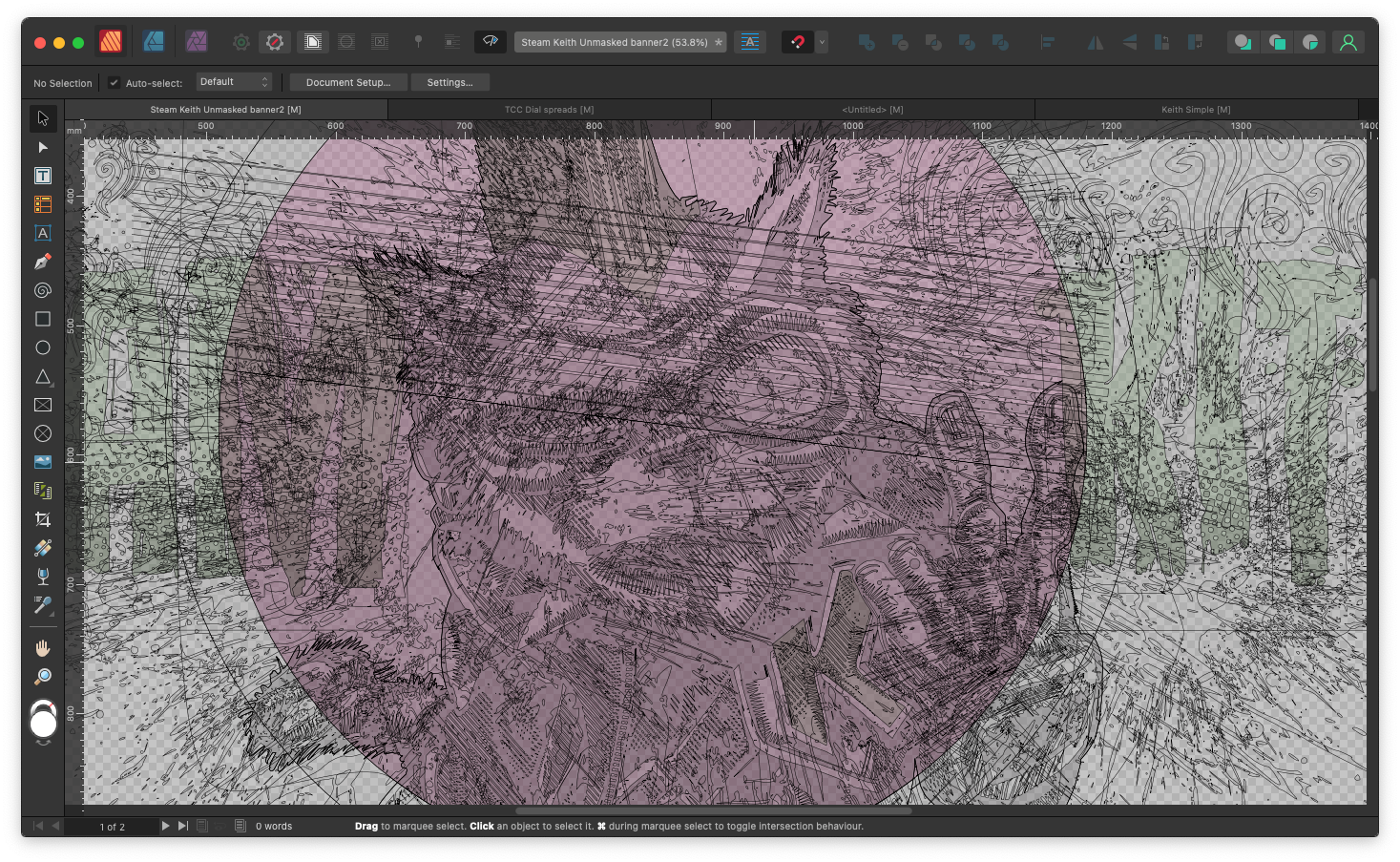Go to the next page arrow
1400x862 pixels.
tap(165, 826)
